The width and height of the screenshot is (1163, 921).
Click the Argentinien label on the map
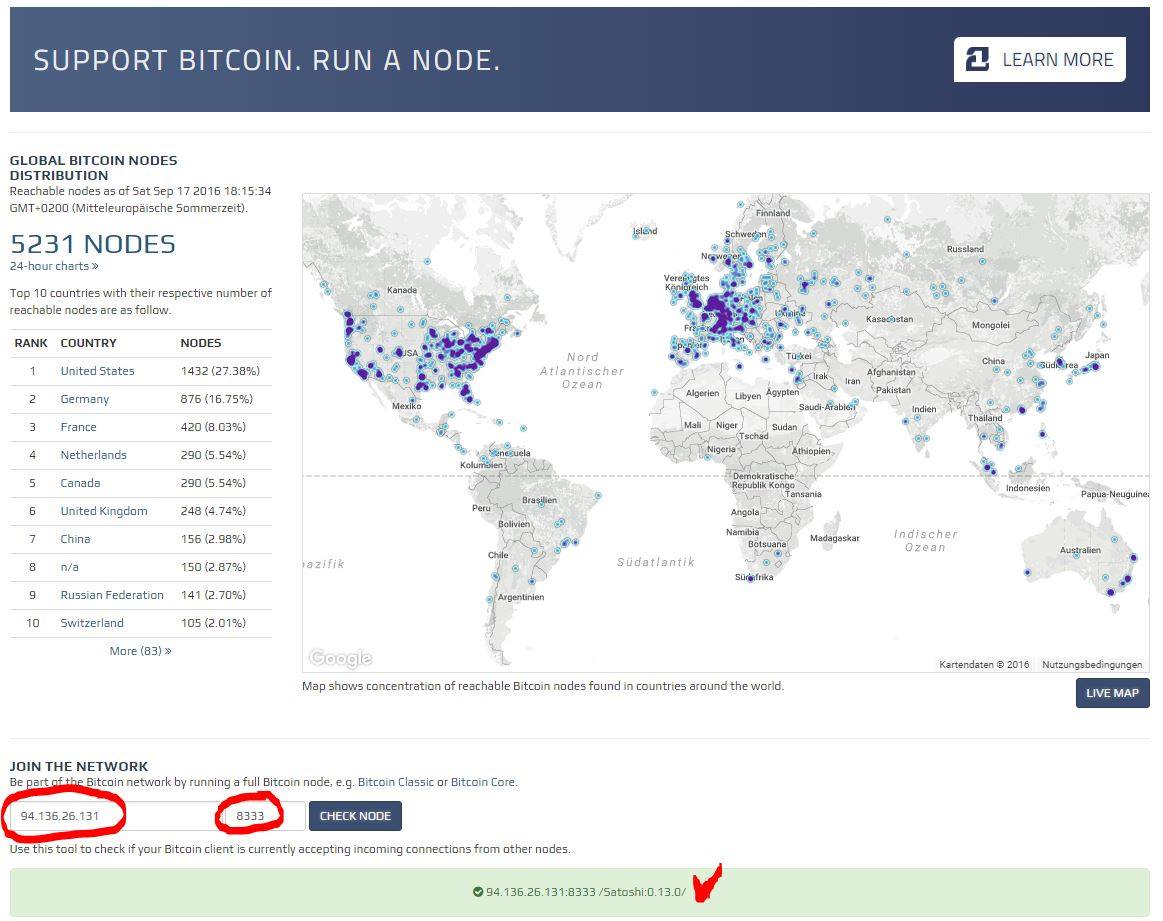[x=521, y=597]
